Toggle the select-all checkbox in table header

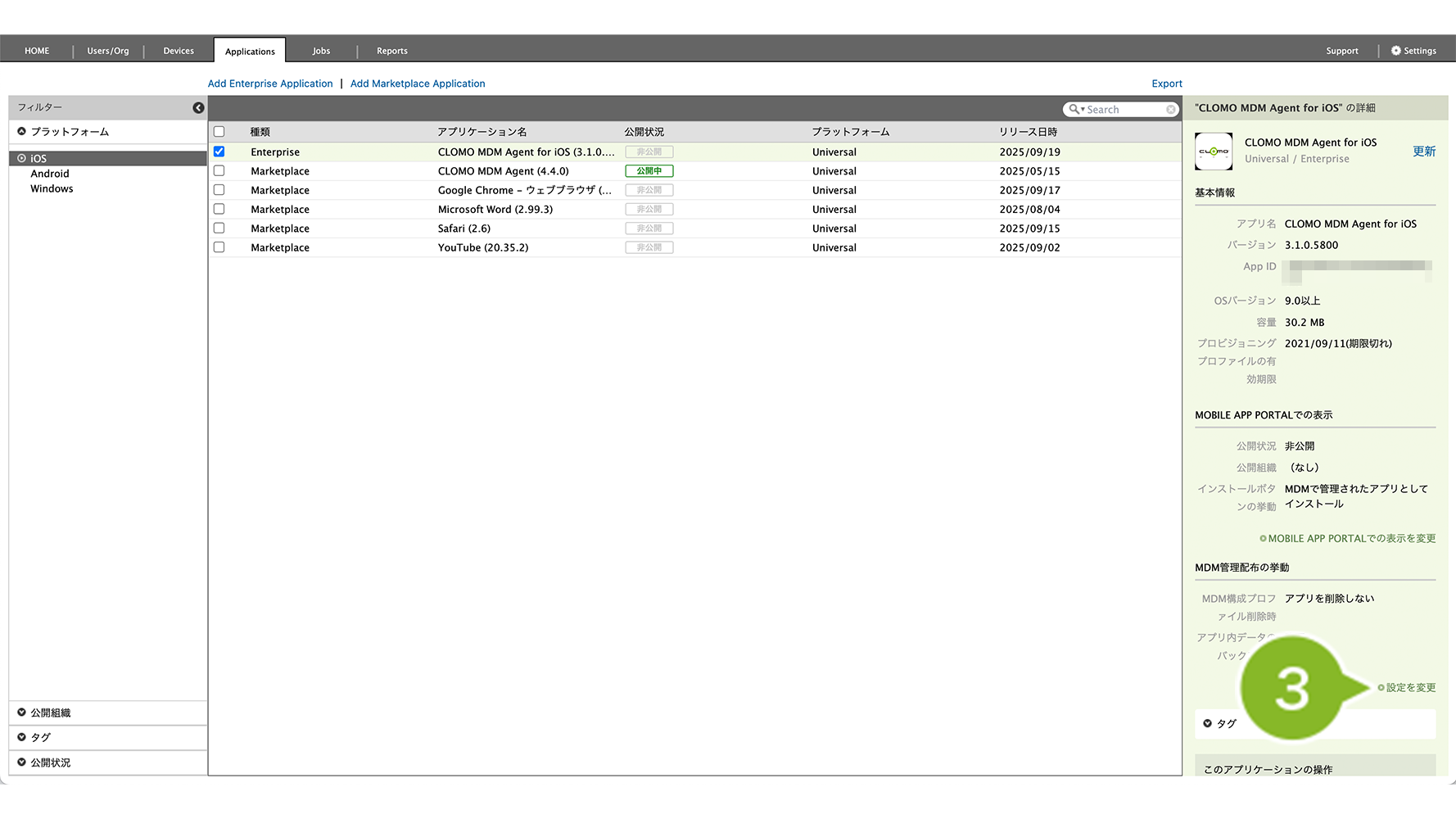click(219, 132)
